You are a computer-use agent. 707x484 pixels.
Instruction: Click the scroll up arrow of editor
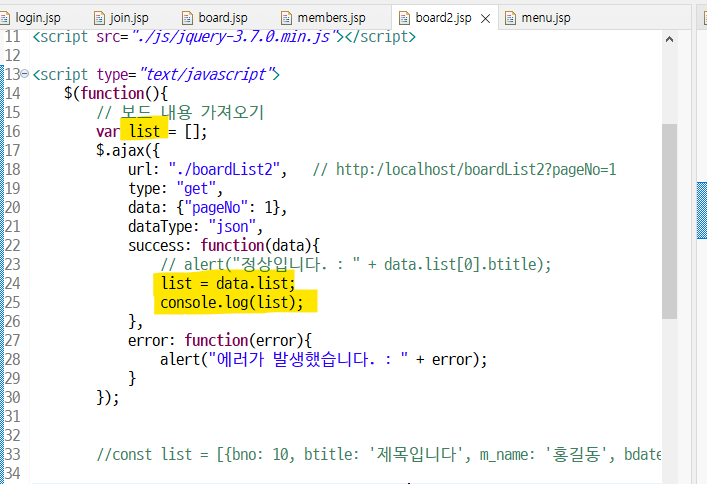670,39
